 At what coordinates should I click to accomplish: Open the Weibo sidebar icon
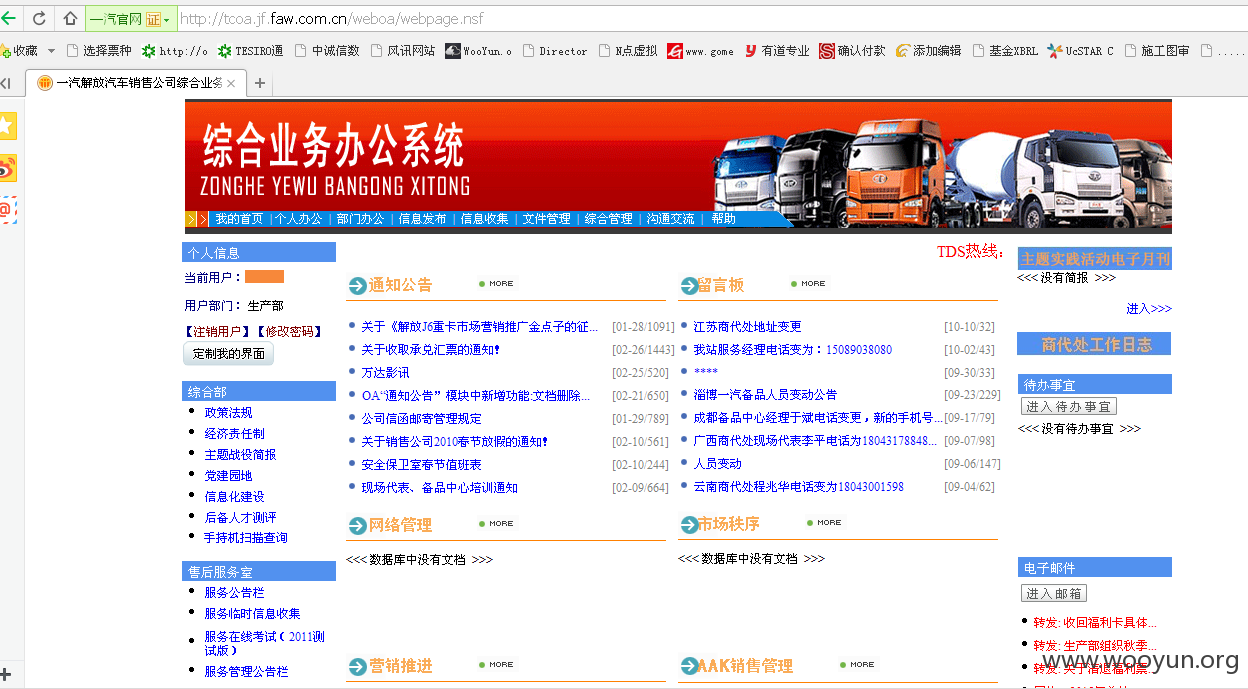[8, 168]
